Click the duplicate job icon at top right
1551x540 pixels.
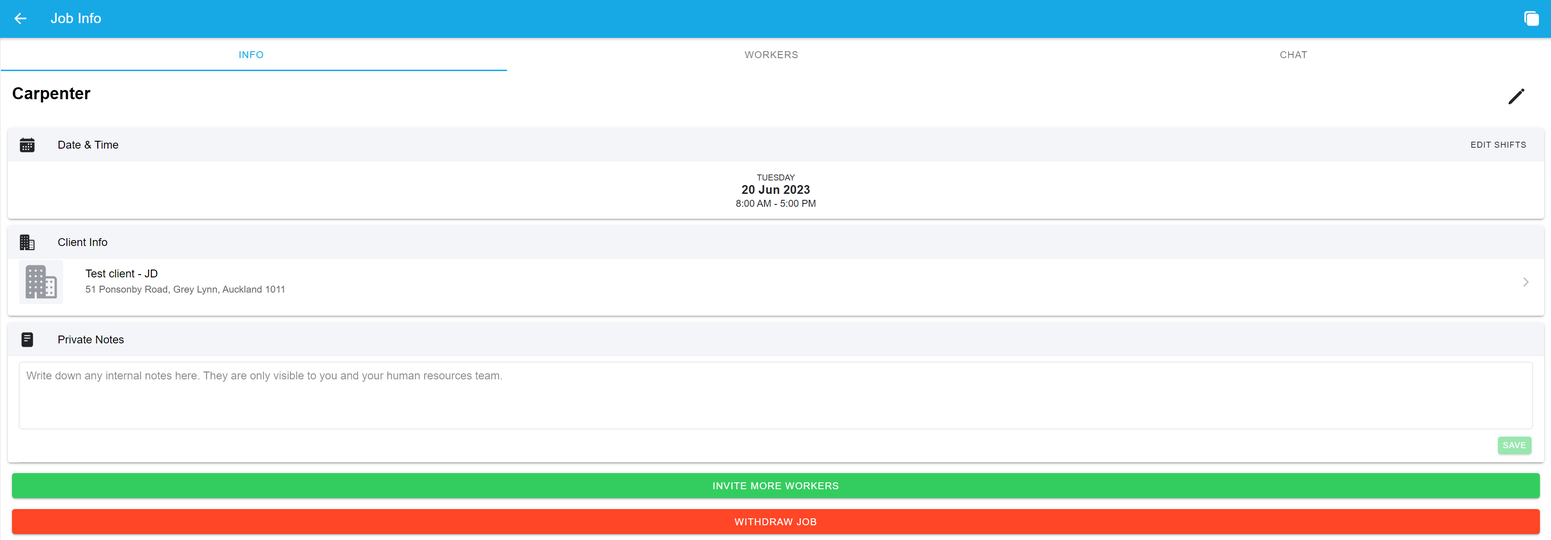[x=1531, y=19]
